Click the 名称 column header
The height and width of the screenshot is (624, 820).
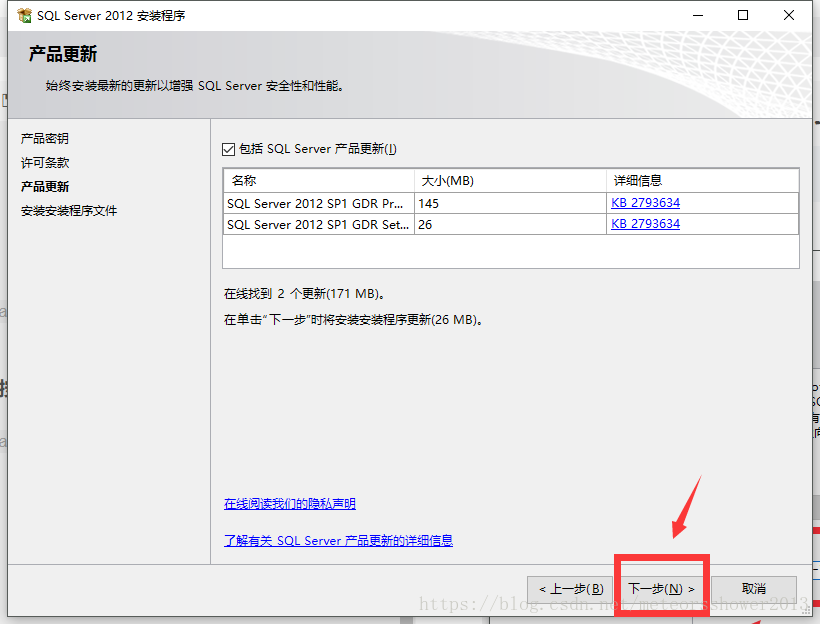(319, 181)
